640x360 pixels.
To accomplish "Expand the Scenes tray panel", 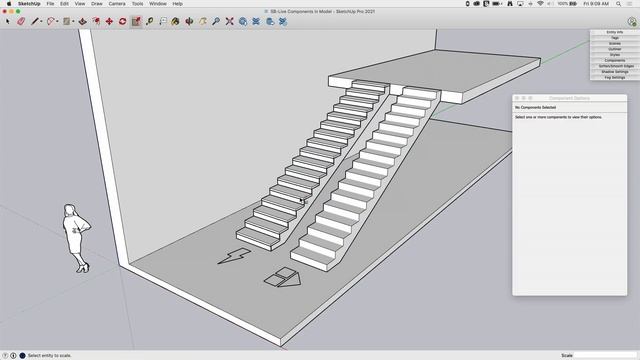I will click(x=615, y=43).
